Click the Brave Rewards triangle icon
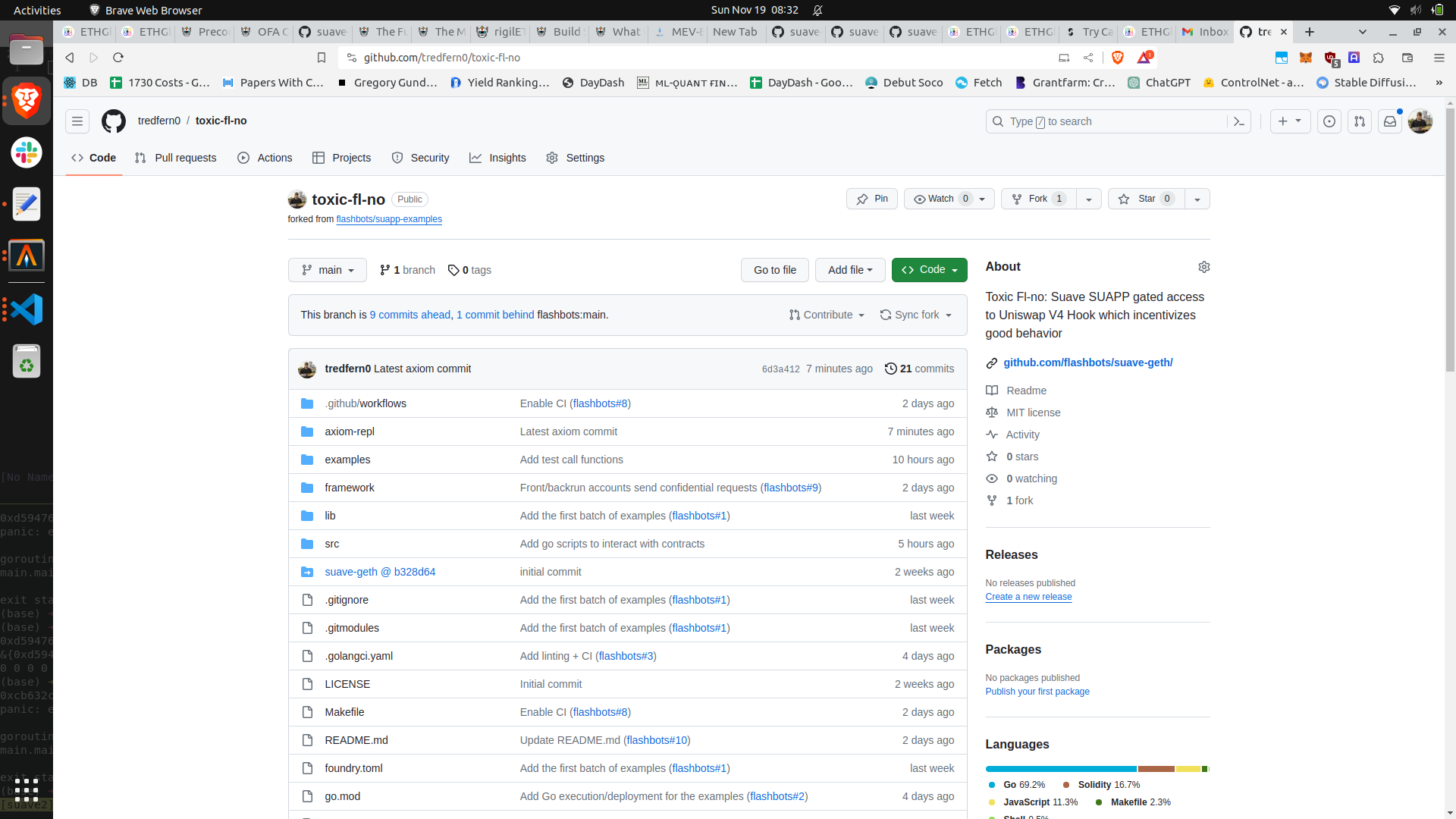1456x819 pixels. (1144, 58)
